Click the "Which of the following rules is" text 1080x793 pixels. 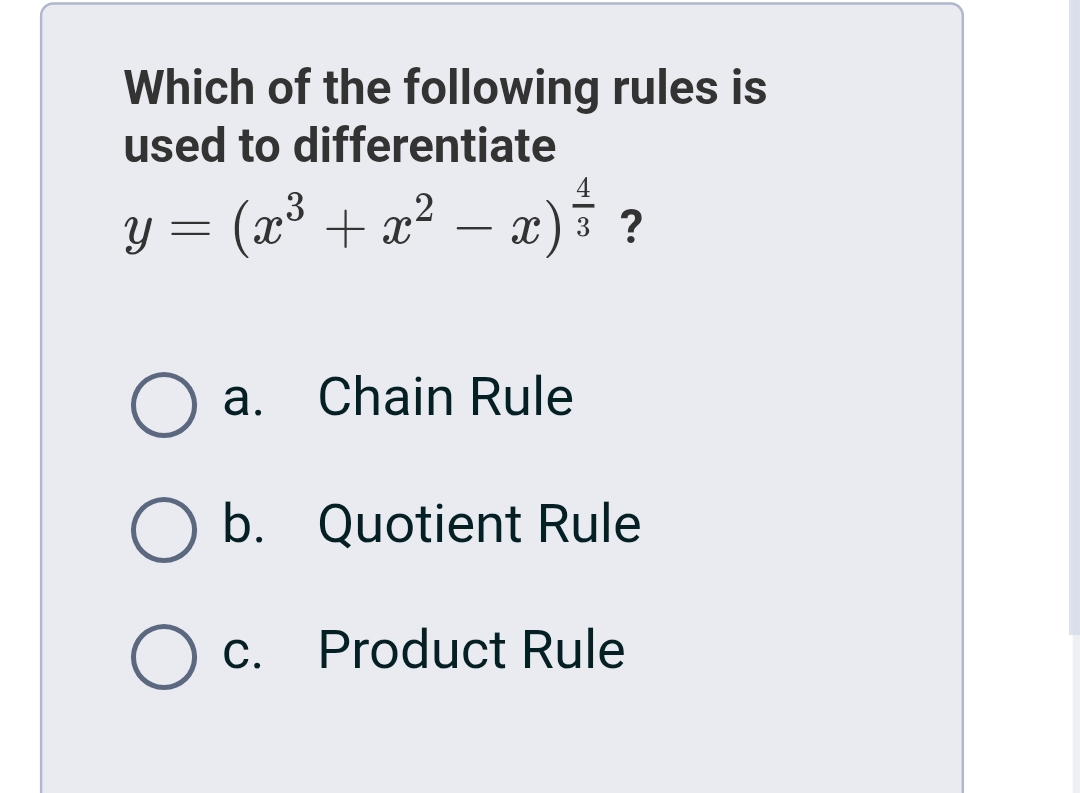click(445, 88)
